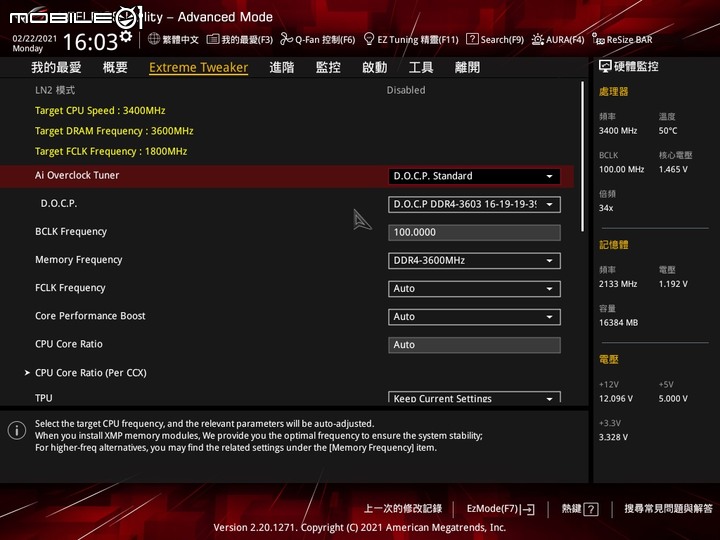The height and width of the screenshot is (540, 720).
Task: Click the 16384 MB capacity value
Action: [x=619, y=323]
